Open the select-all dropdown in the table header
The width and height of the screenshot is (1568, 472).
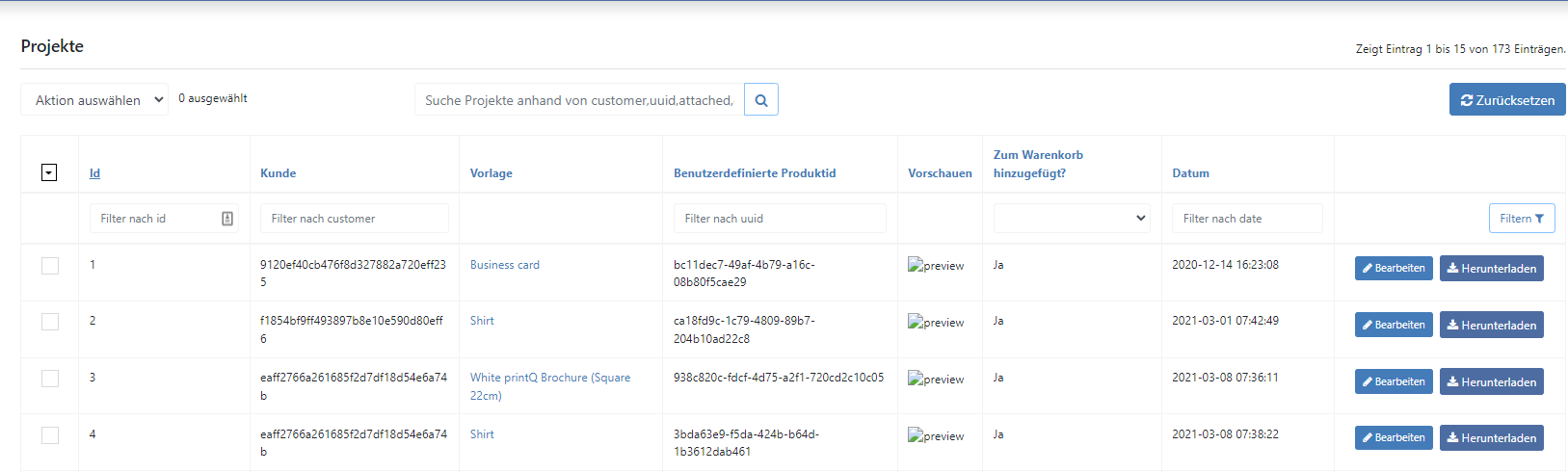pos(49,172)
